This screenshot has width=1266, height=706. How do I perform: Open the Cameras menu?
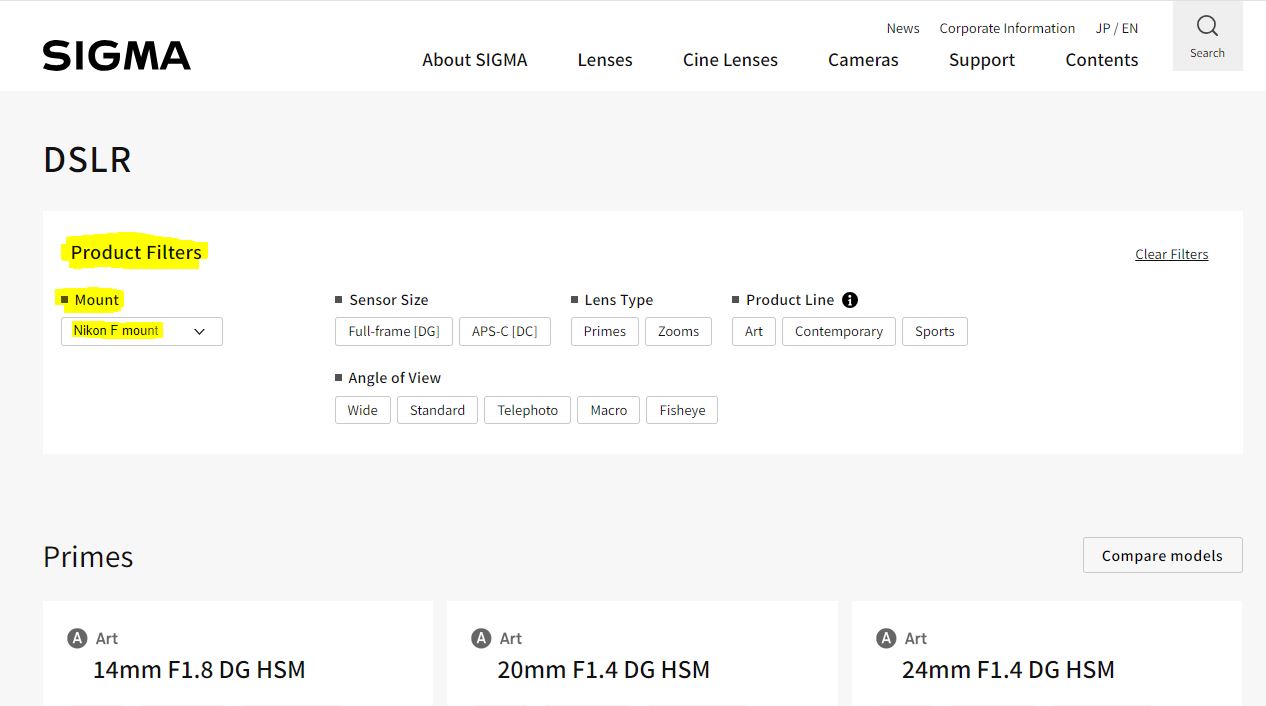pos(863,60)
